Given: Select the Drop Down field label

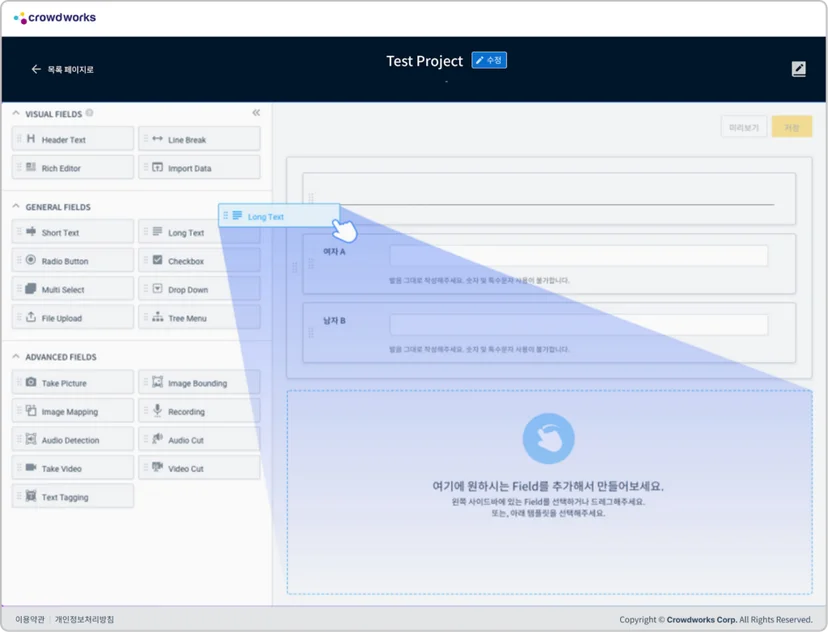Looking at the screenshot, I should coord(188,290).
